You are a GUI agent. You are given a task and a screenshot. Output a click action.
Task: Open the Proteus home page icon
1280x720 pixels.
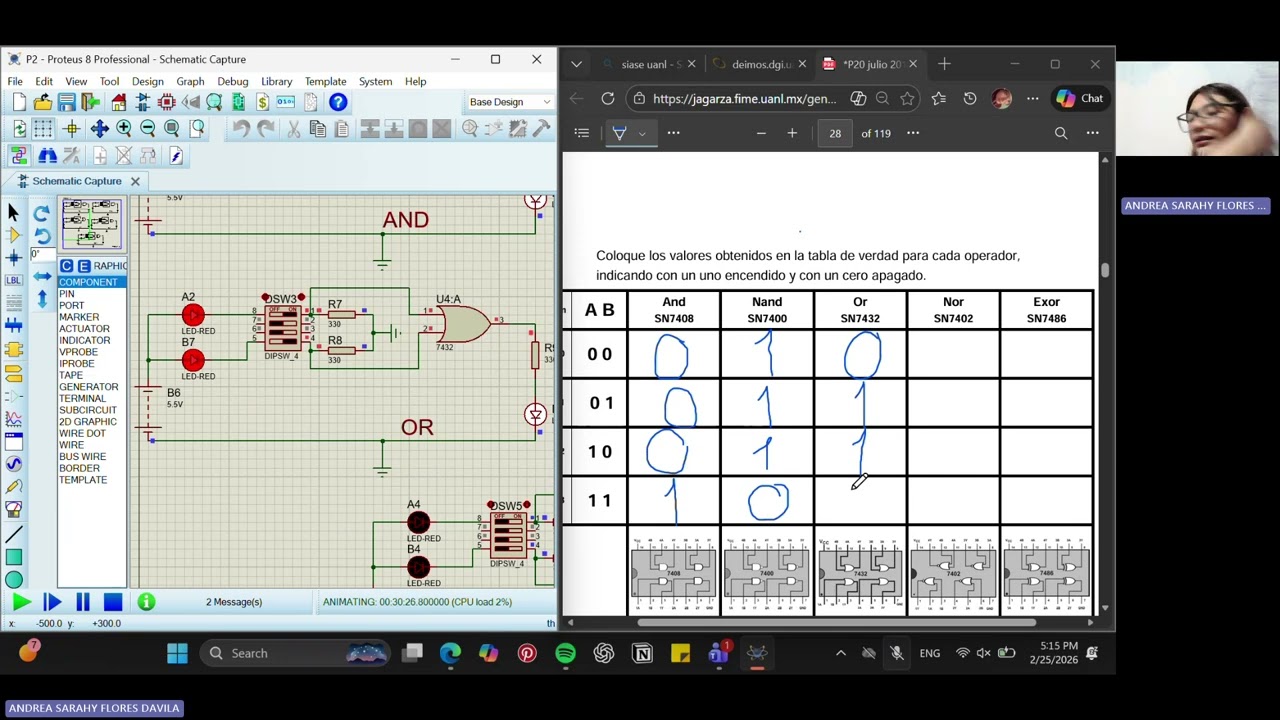tap(119, 102)
